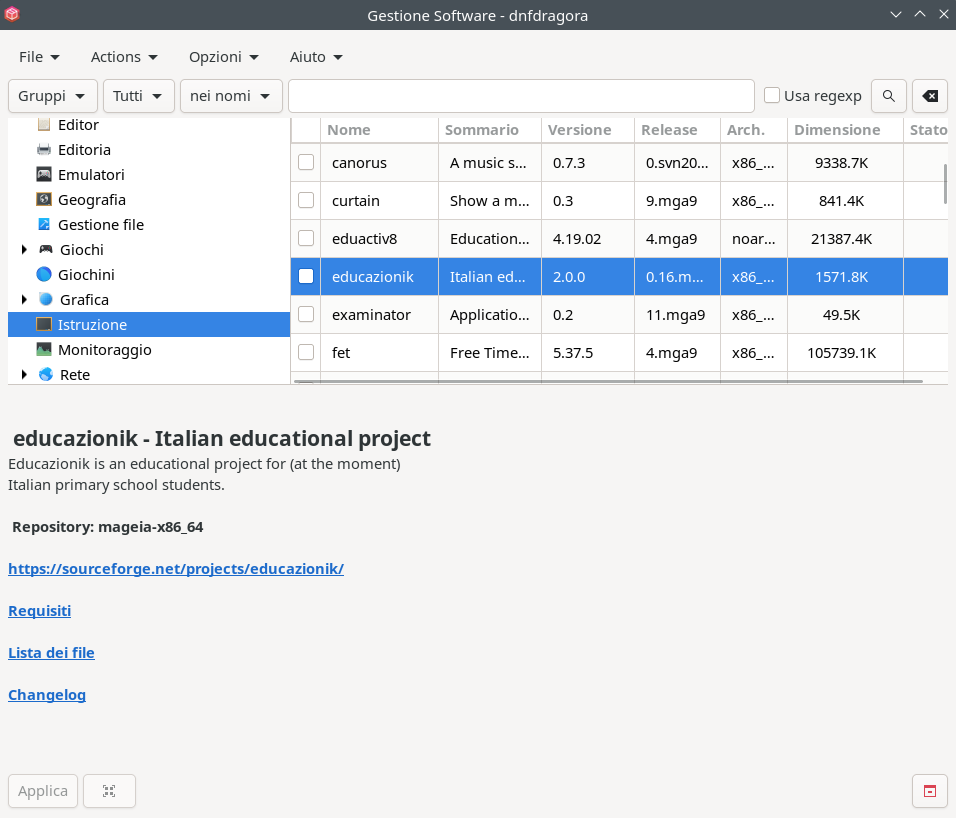The height and width of the screenshot is (818, 956).
Task: Tick the eduactiv8 package checkbox
Action: (x=306, y=238)
